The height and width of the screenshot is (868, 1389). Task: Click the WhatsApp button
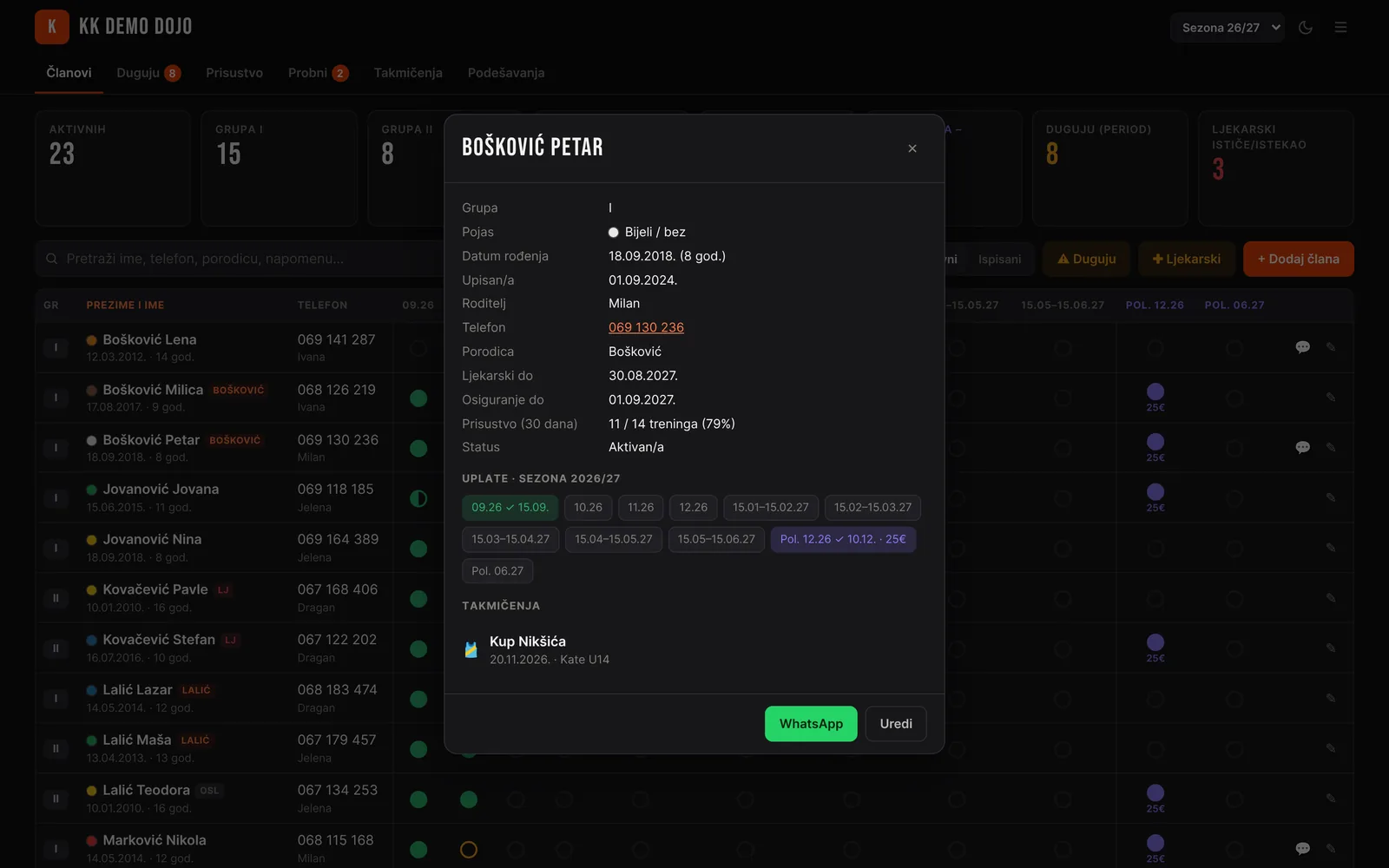pos(811,724)
